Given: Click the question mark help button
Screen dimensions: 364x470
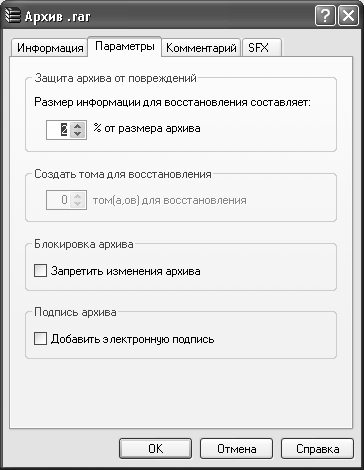Looking at the screenshot, I should point(325,16).
